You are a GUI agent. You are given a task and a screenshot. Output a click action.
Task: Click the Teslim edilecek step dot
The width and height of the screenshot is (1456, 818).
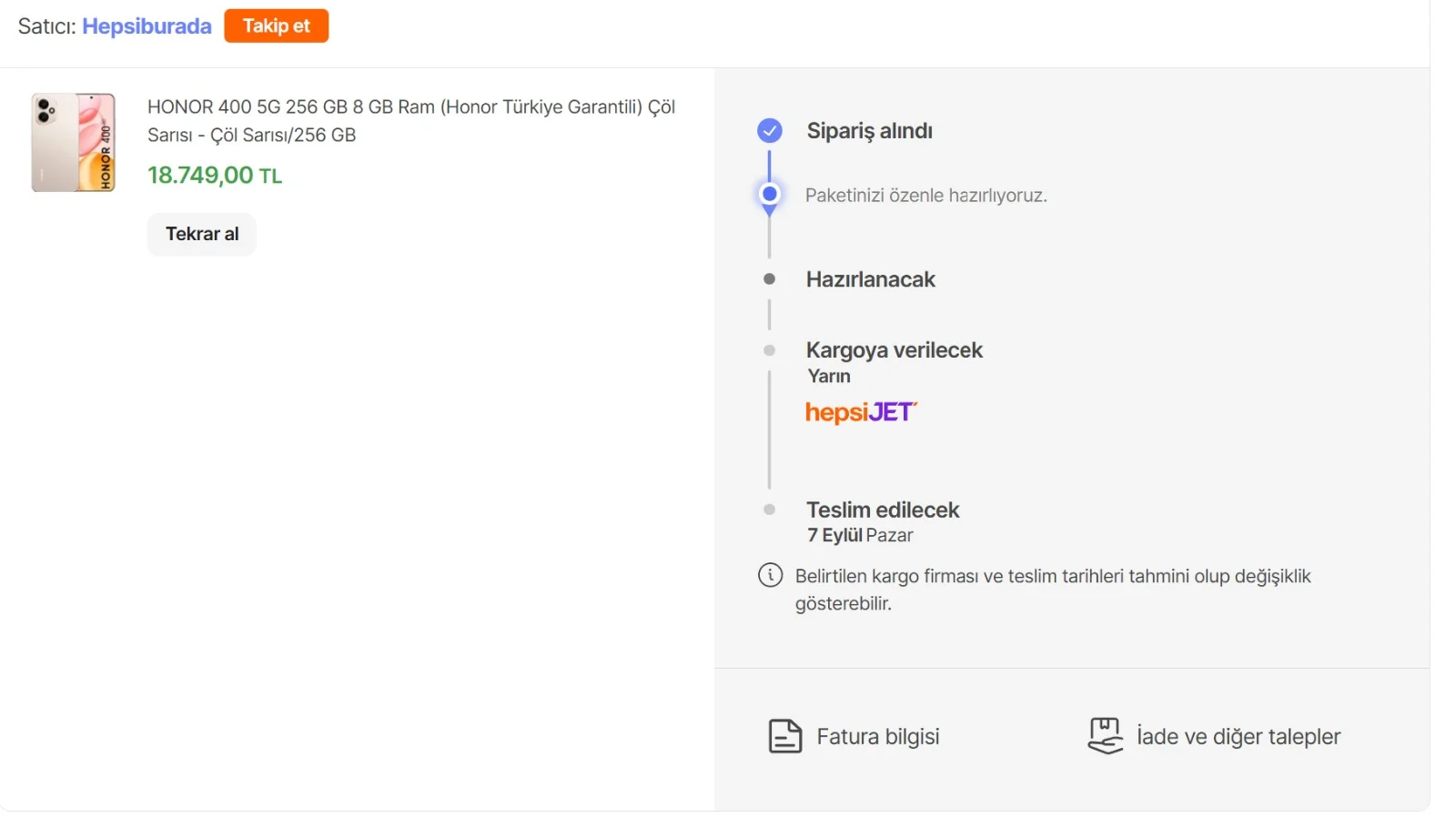[x=770, y=510]
